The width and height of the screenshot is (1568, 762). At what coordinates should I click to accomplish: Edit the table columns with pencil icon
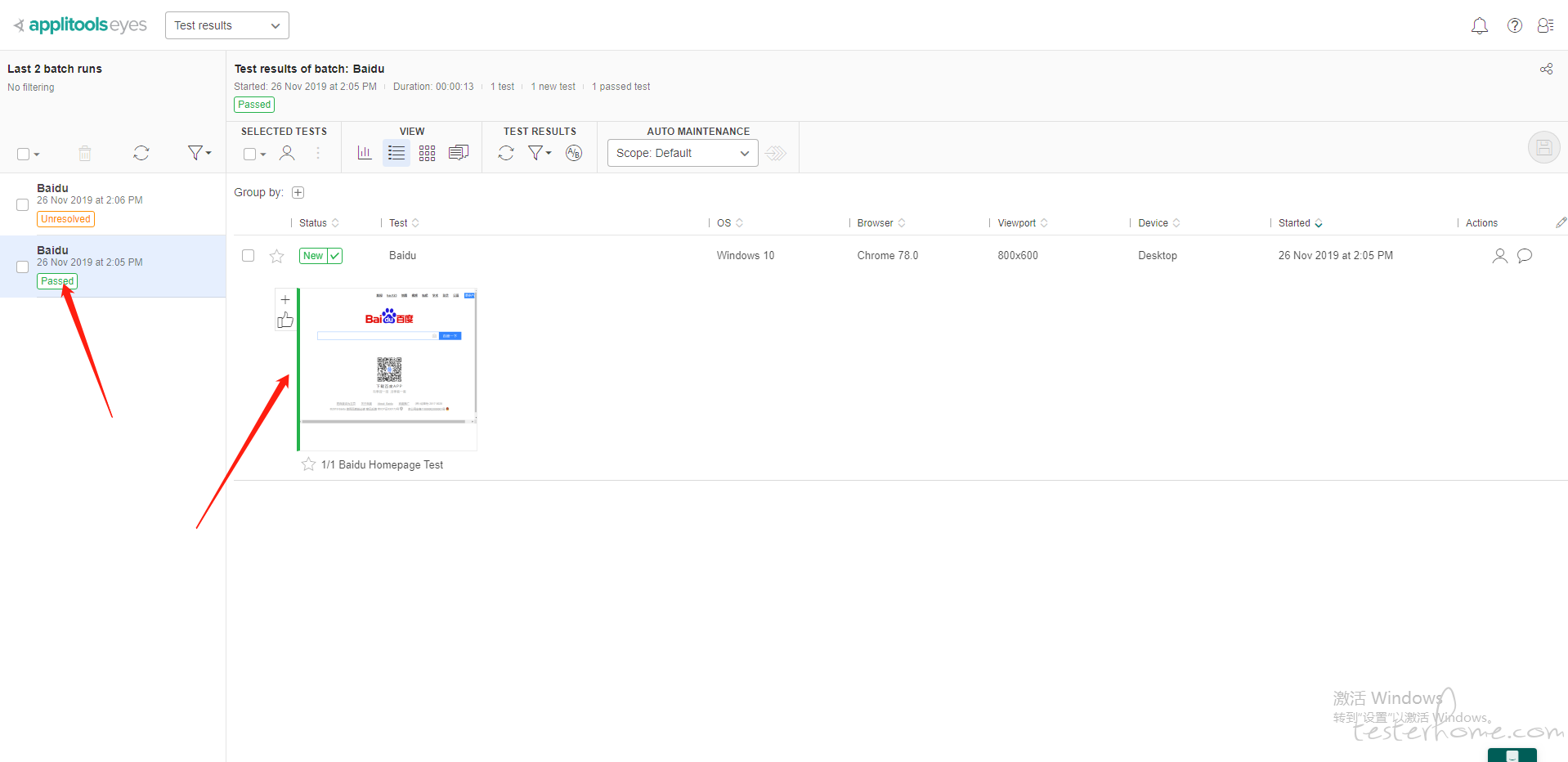point(1561,222)
